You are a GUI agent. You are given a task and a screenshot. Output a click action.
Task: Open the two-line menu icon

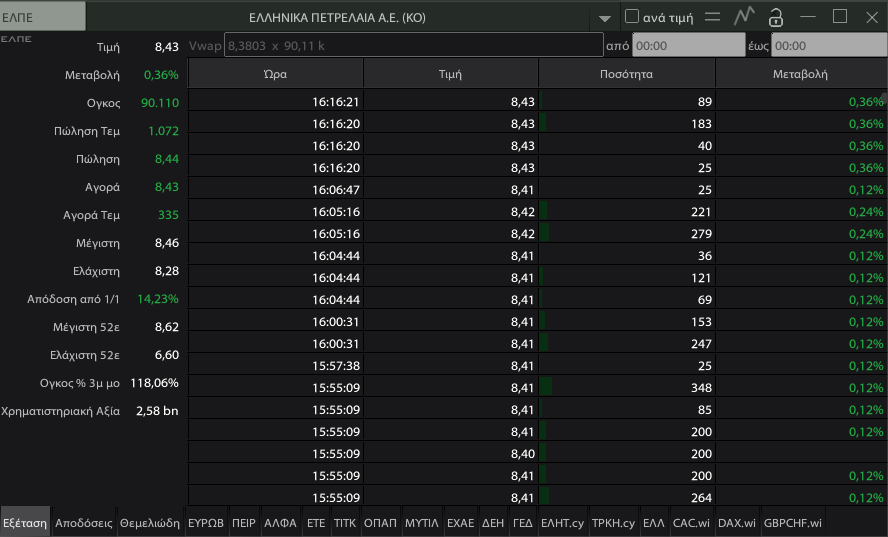(x=712, y=17)
